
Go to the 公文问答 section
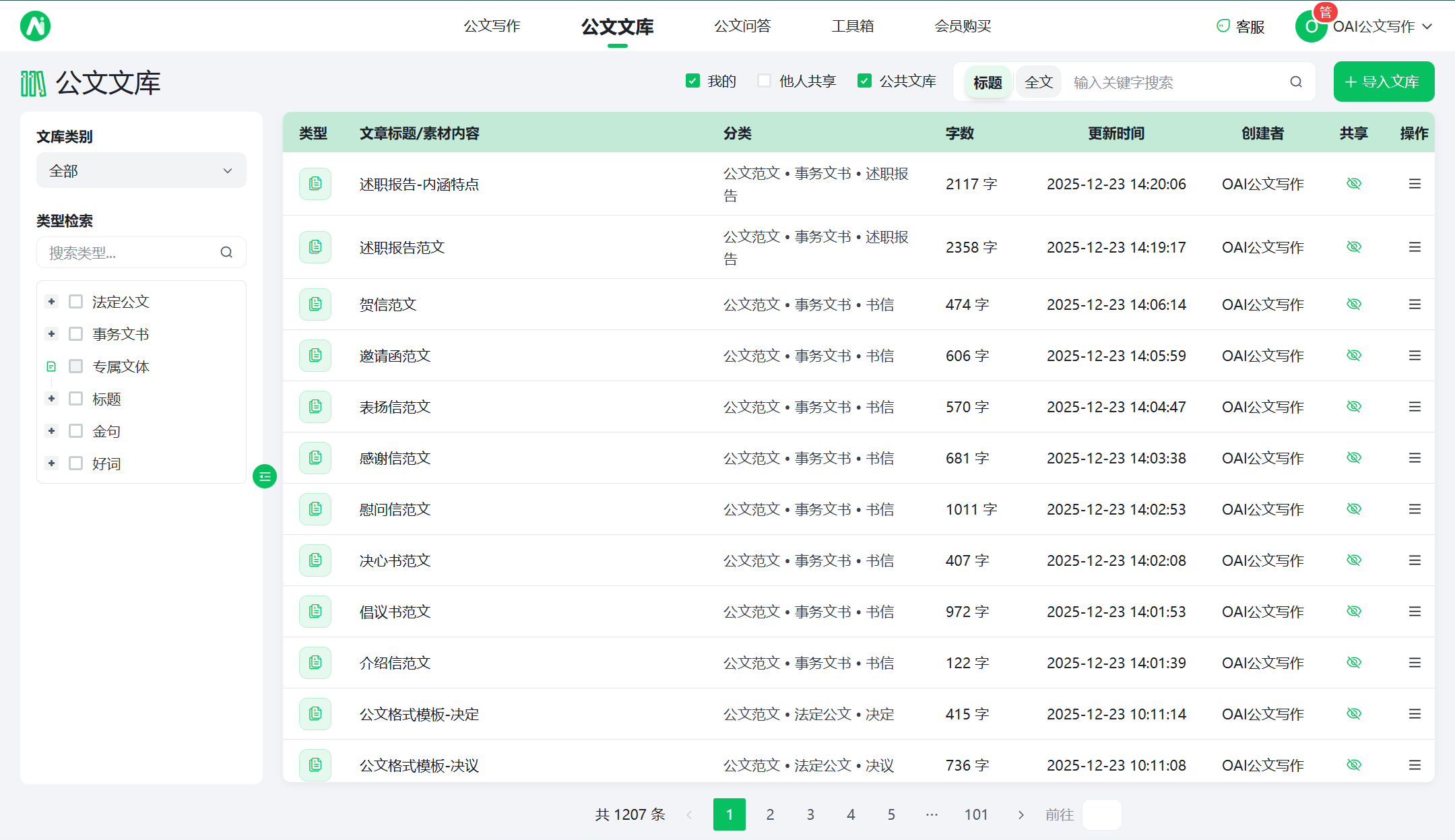pyautogui.click(x=742, y=26)
